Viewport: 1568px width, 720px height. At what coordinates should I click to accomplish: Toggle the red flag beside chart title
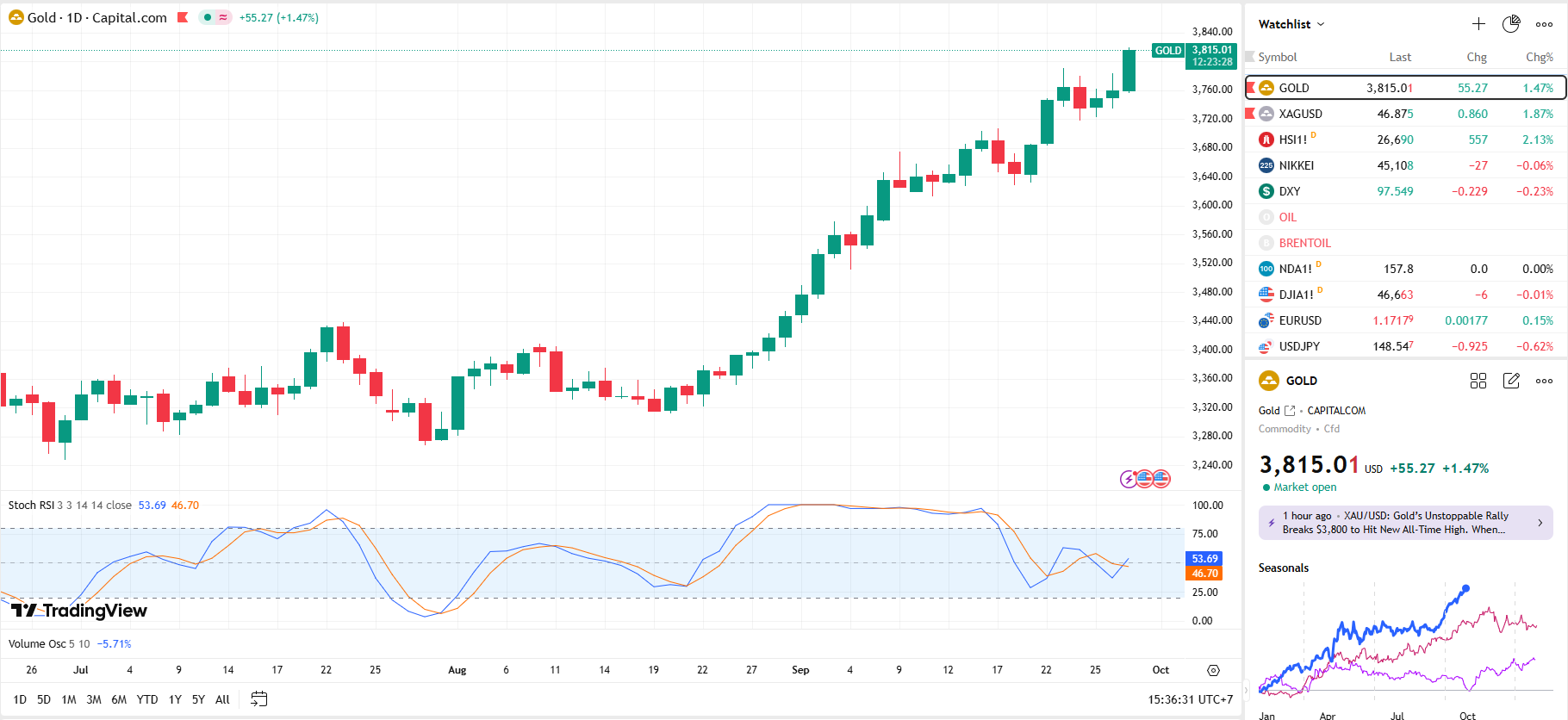tap(183, 17)
